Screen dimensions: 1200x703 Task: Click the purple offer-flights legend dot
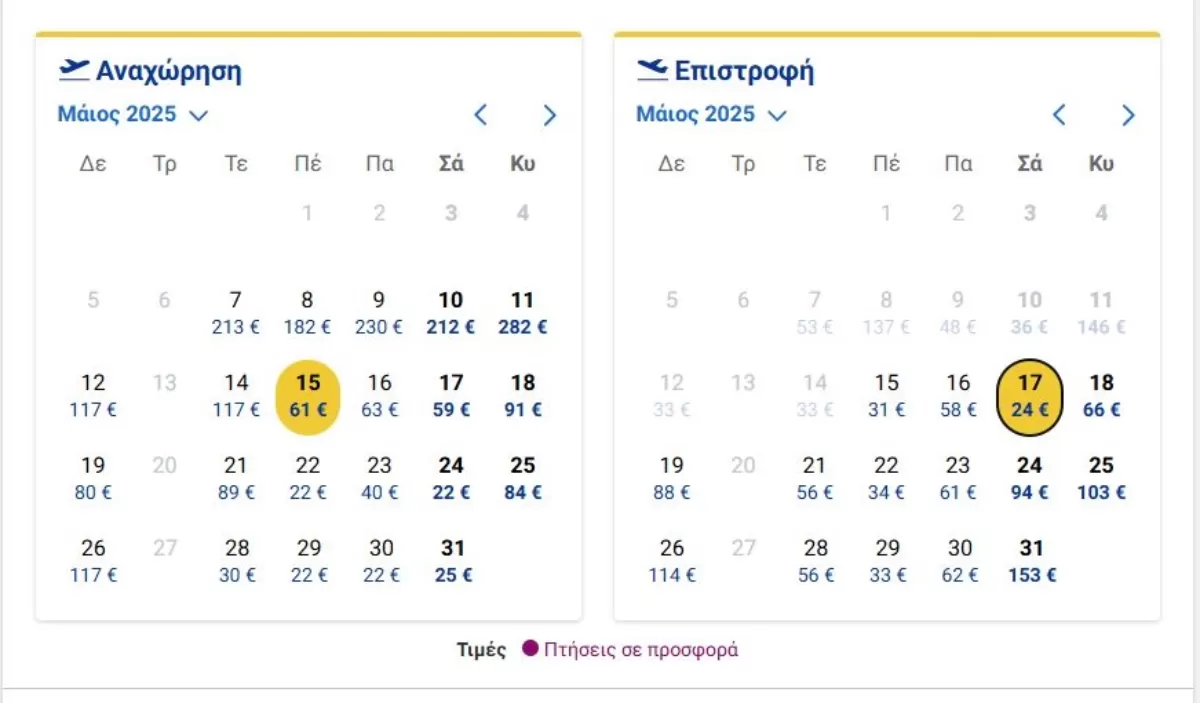(530, 649)
